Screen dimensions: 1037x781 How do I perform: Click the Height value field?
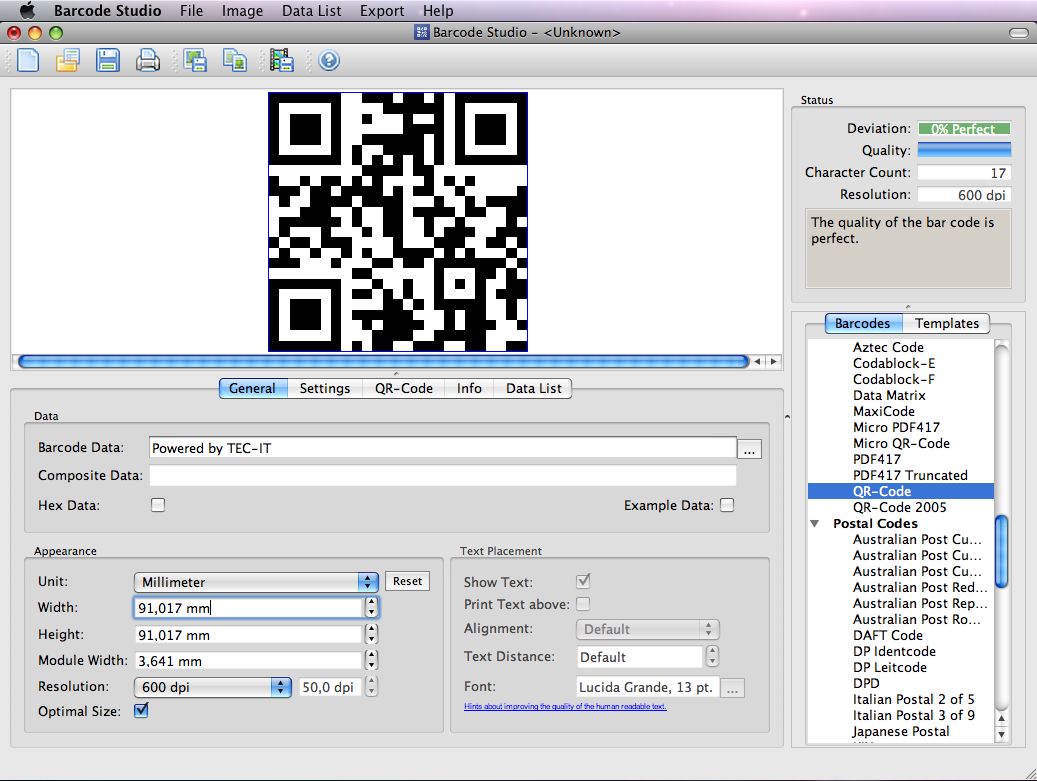[249, 635]
